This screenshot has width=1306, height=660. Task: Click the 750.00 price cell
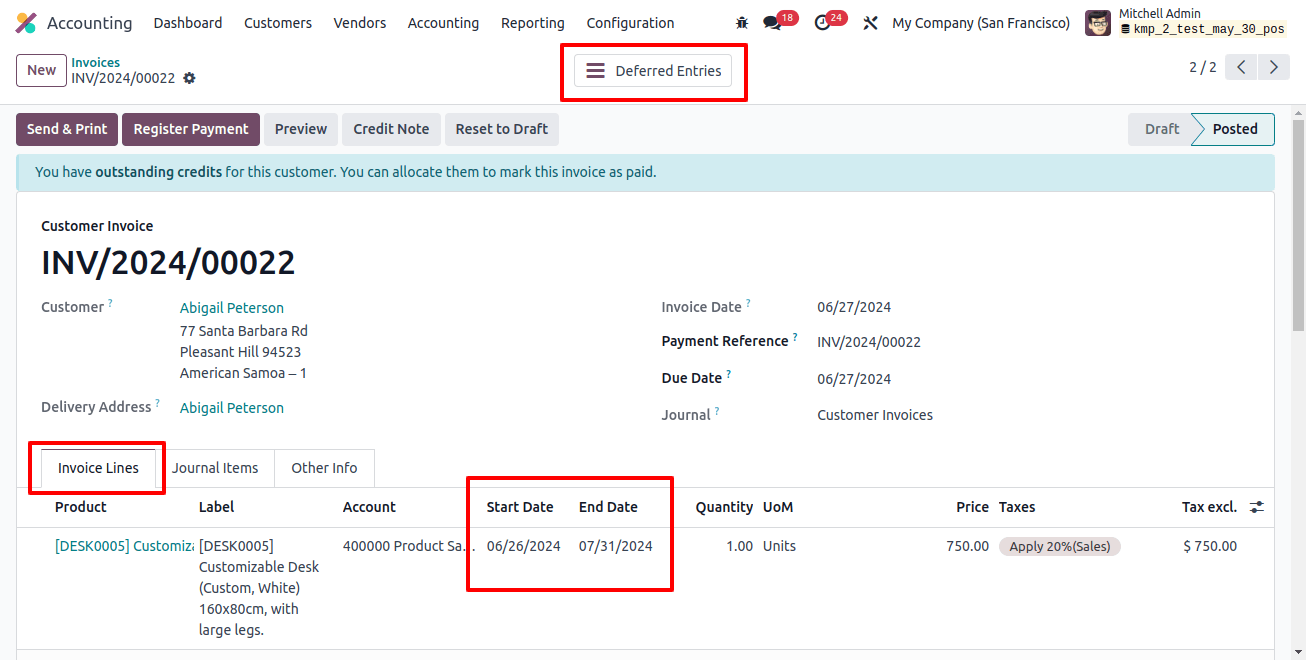tap(967, 546)
